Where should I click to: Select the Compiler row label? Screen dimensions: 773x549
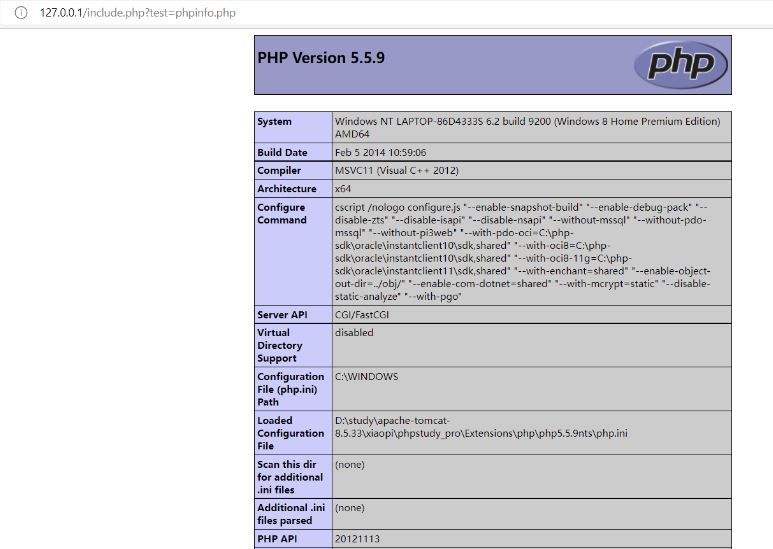coord(279,171)
